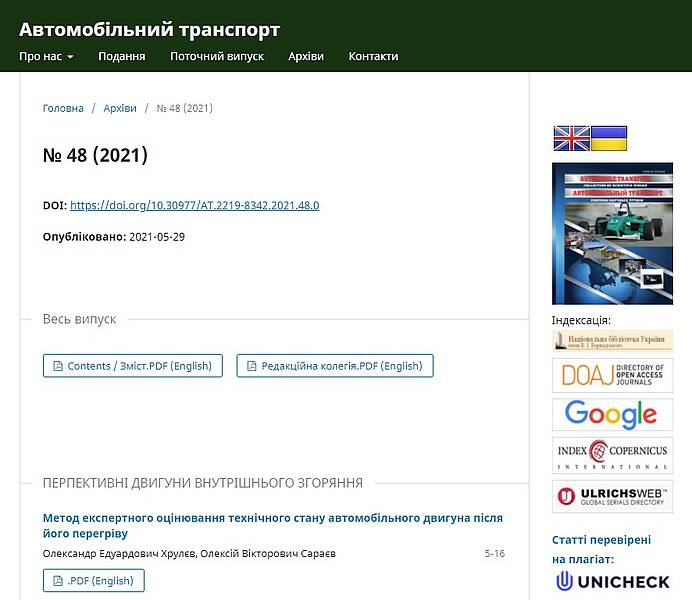692x600 pixels.
Task: Open the Контакти navigation item
Action: (373, 56)
